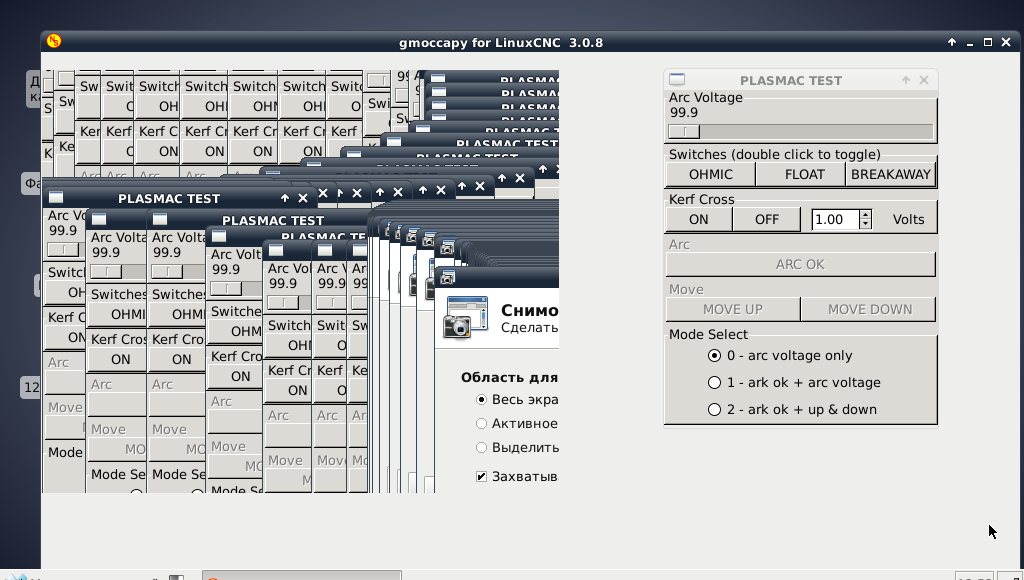
Task: Click the 'Снимо…' heading in the screenshot dialog
Action: pyautogui.click(x=530, y=310)
